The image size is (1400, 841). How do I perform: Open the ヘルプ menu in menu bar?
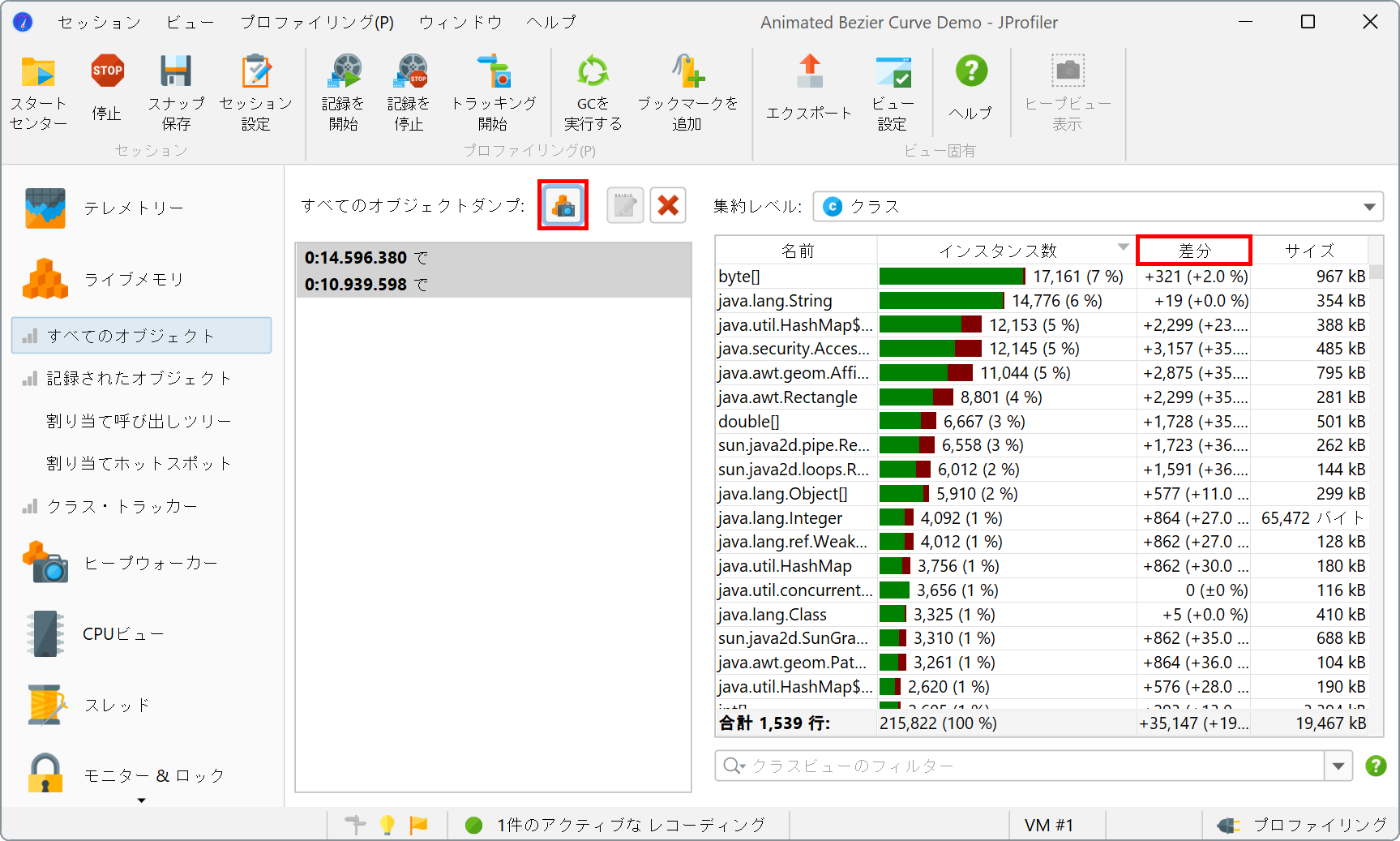[551, 23]
